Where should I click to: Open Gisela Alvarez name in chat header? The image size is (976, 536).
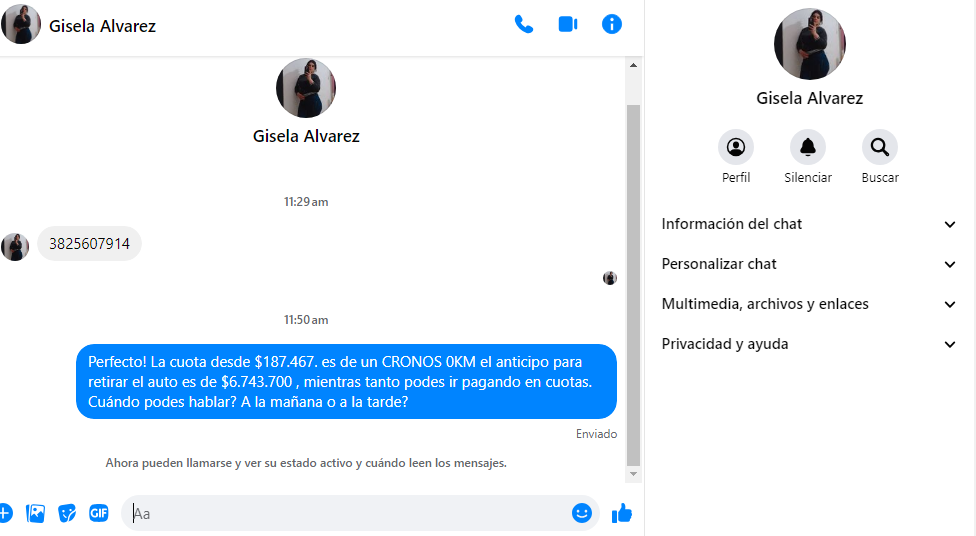point(102,26)
